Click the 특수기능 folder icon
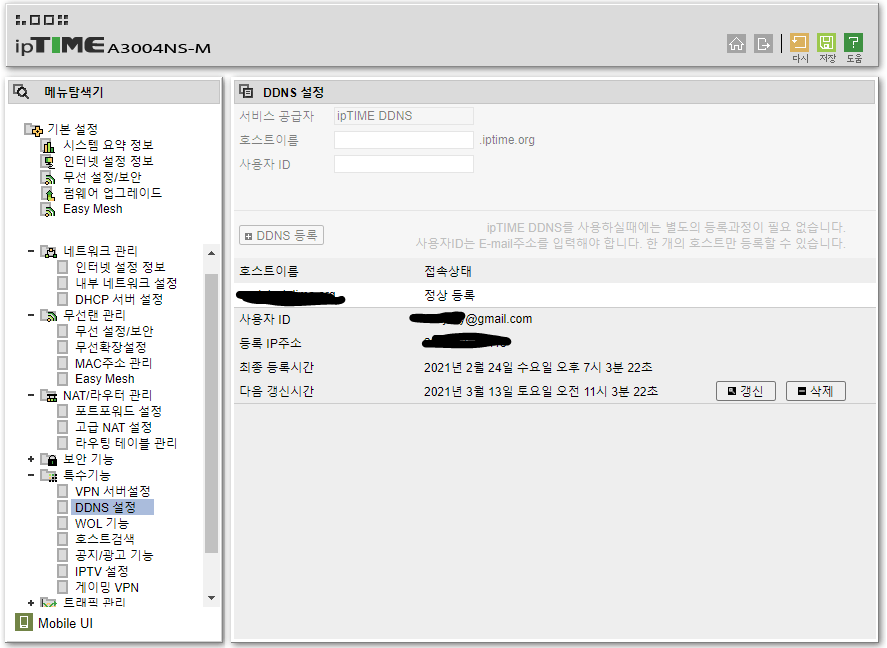This screenshot has height=648, width=887. coord(49,476)
